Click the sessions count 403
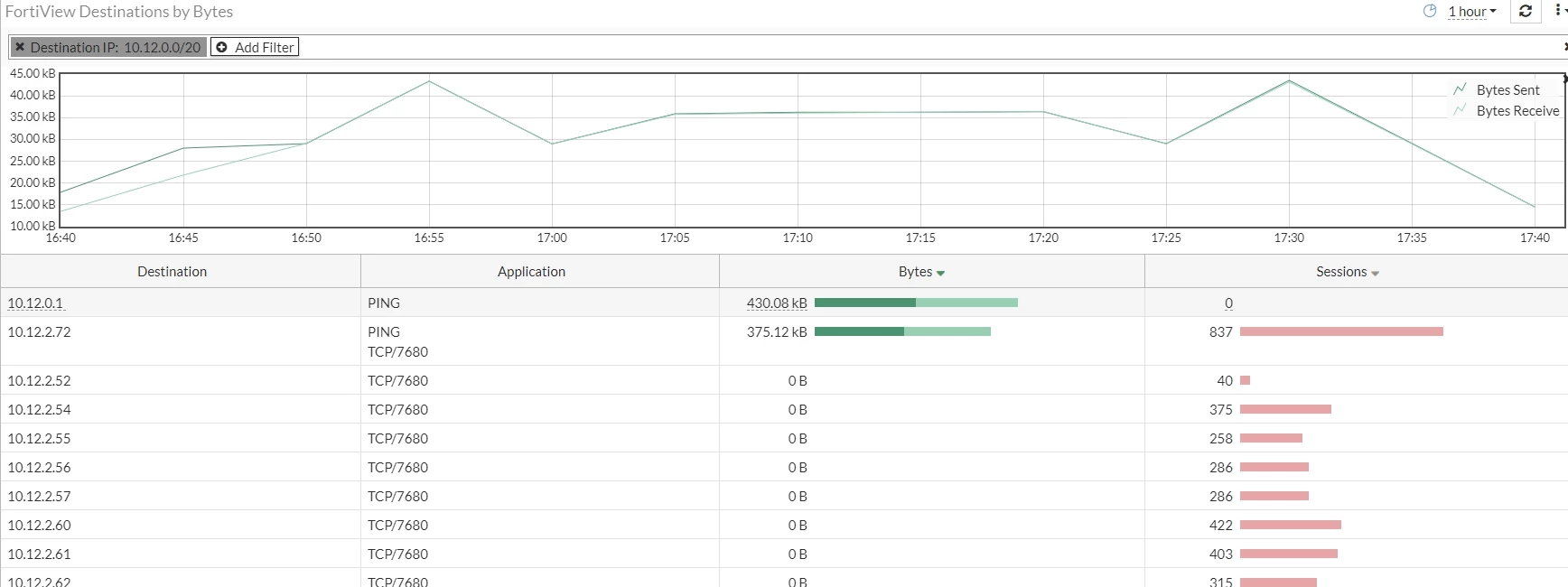 point(1221,554)
